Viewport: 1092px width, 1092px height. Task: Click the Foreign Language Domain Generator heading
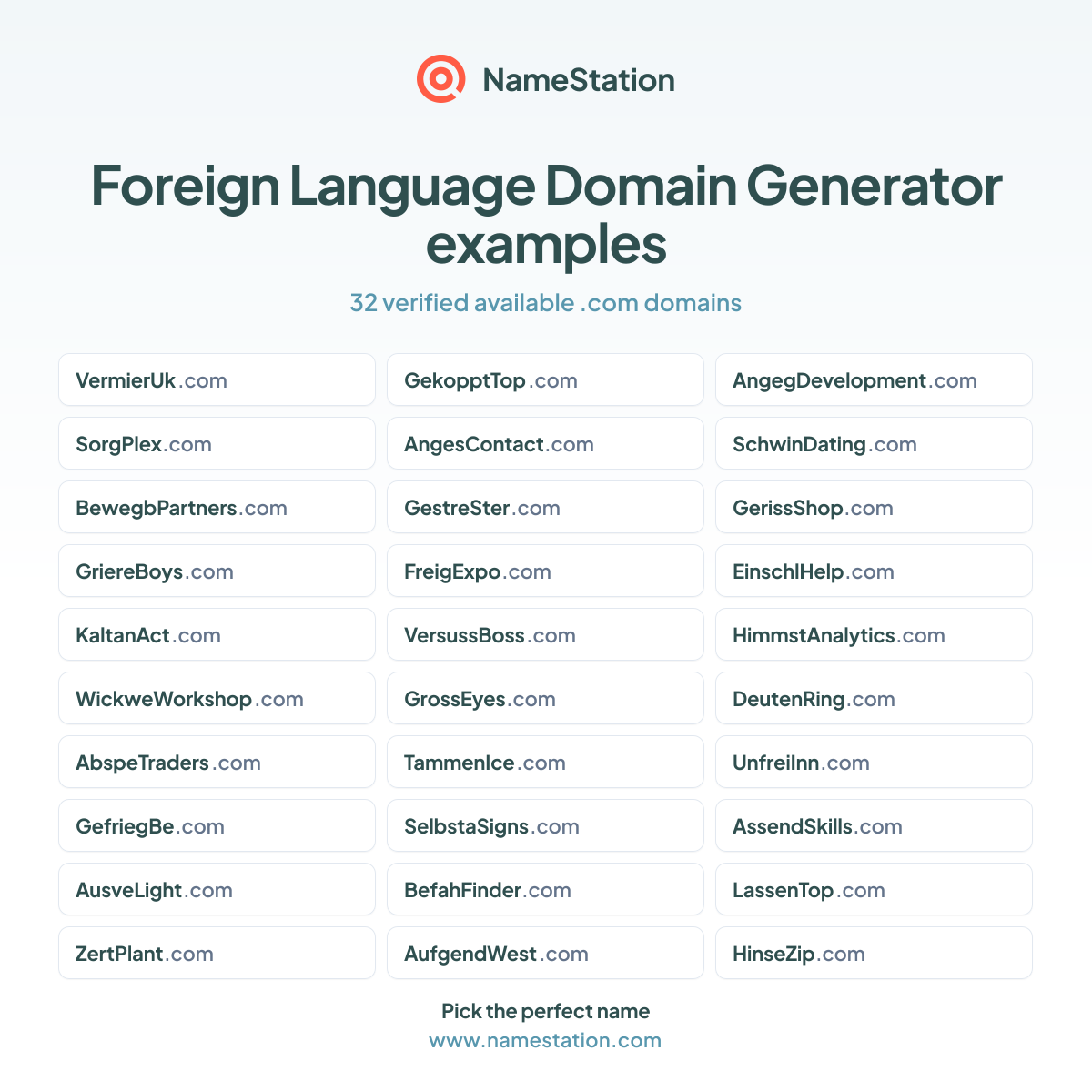[546, 215]
